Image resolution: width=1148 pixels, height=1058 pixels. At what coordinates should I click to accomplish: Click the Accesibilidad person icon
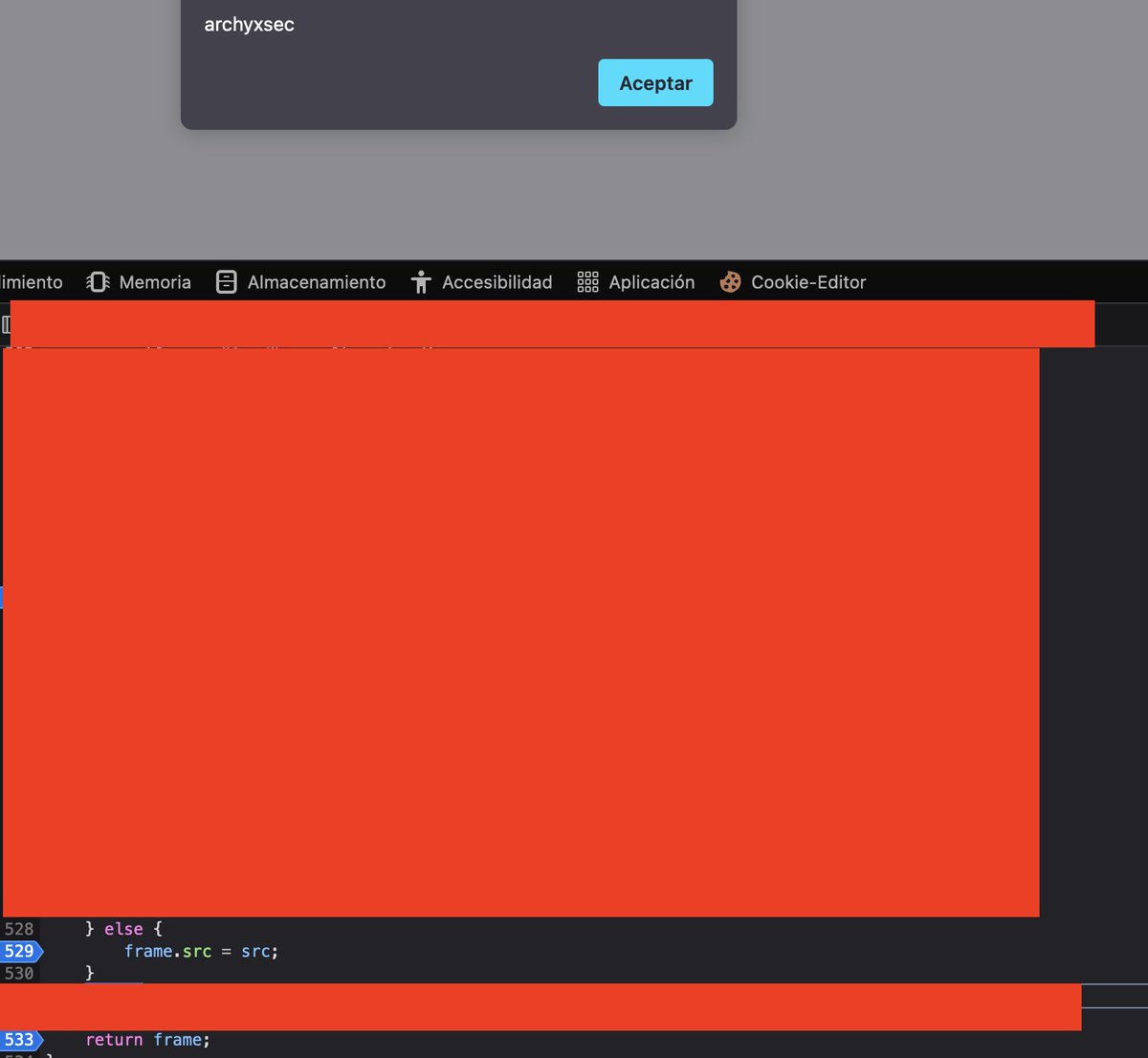[x=421, y=282]
